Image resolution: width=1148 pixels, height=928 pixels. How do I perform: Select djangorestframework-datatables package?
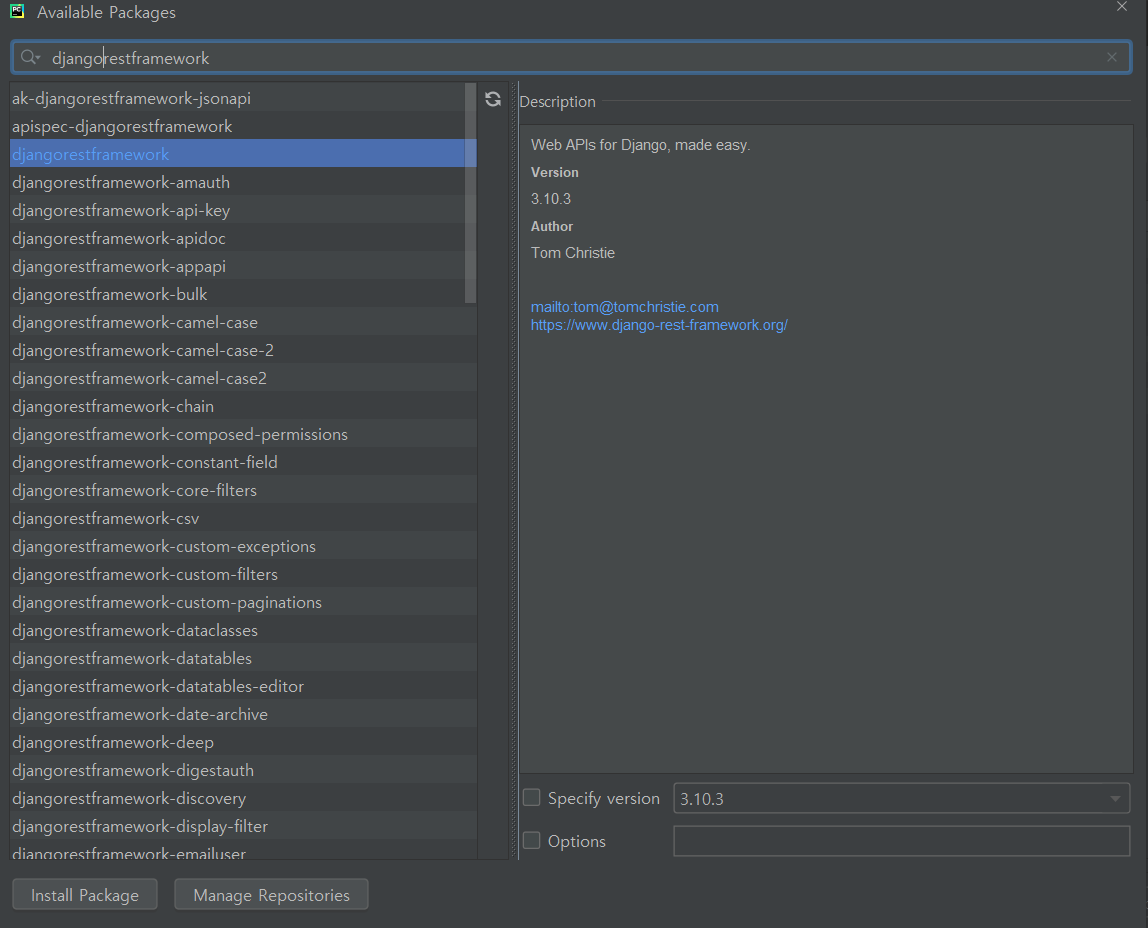242,658
